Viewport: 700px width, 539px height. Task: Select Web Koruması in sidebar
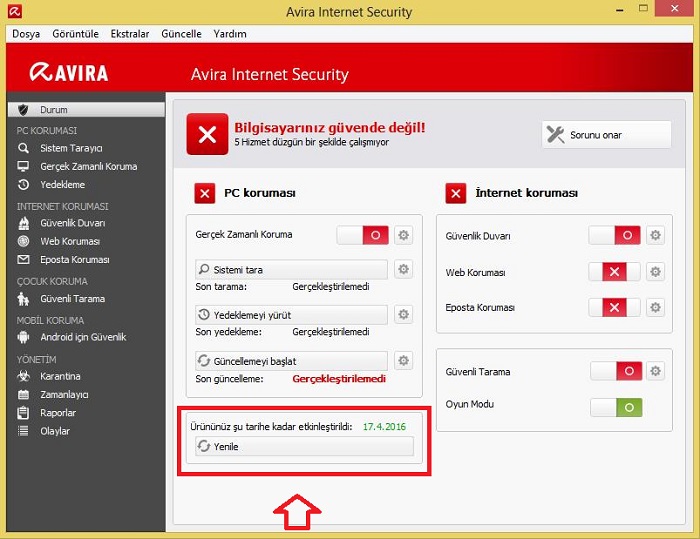(70, 241)
